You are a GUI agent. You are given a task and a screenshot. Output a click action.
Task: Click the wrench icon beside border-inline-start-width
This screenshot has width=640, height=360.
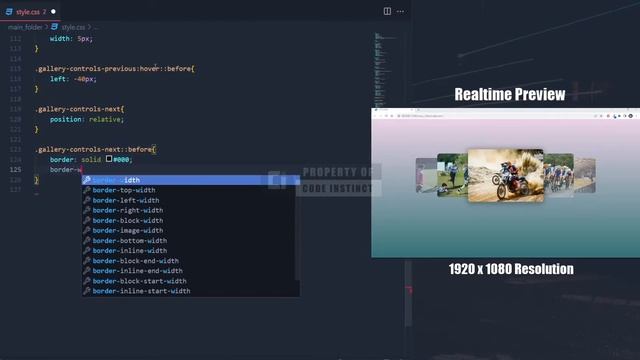tap(87, 291)
